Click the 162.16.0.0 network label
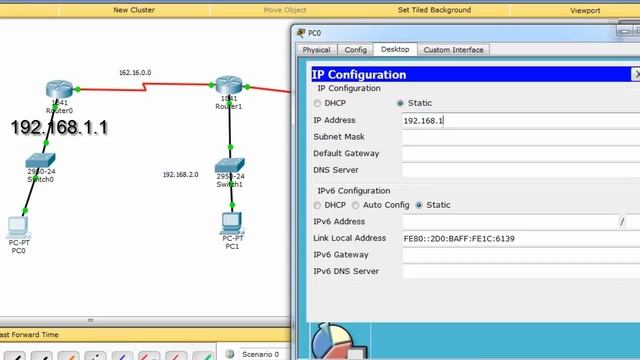 click(135, 73)
